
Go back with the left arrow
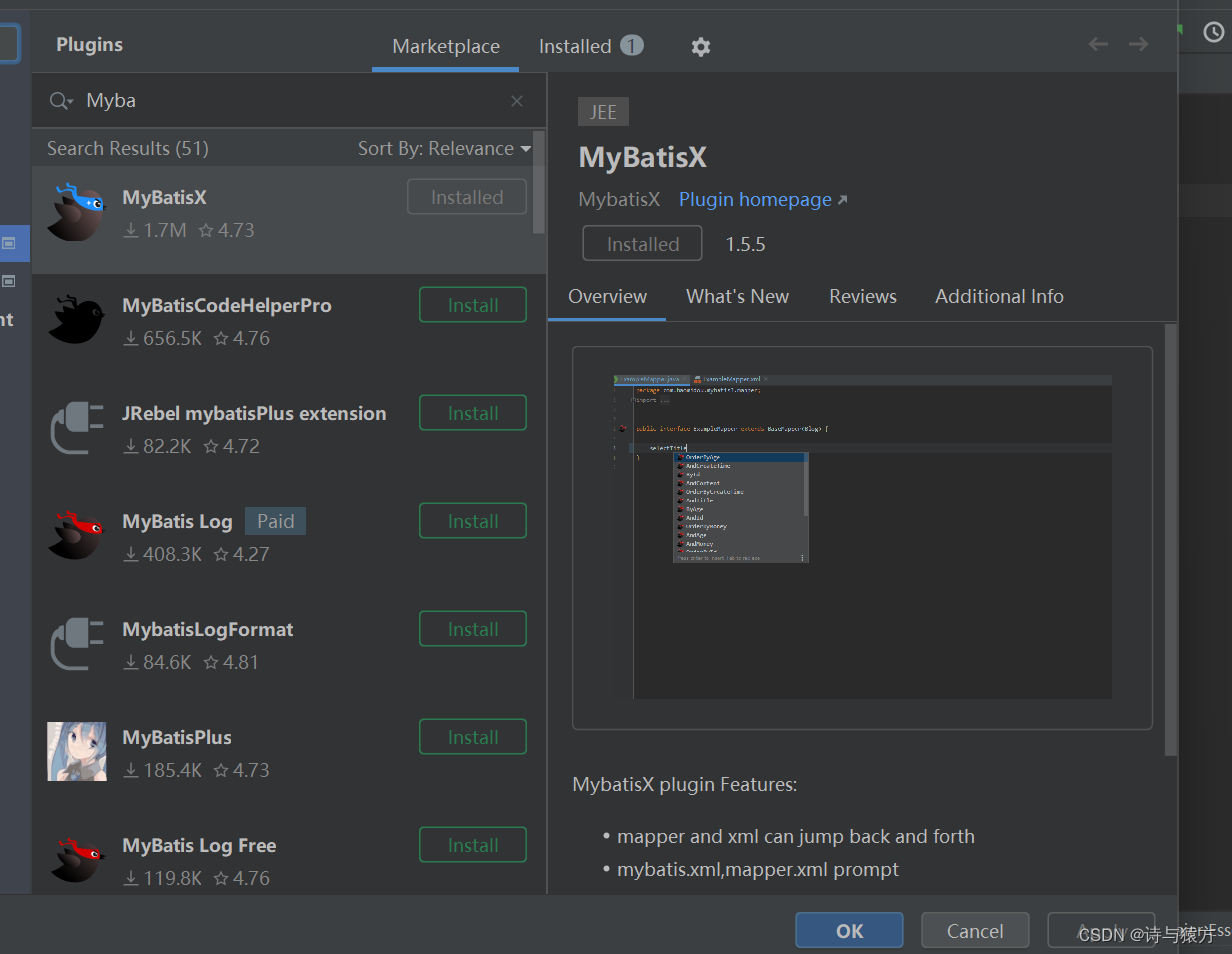tap(1098, 44)
